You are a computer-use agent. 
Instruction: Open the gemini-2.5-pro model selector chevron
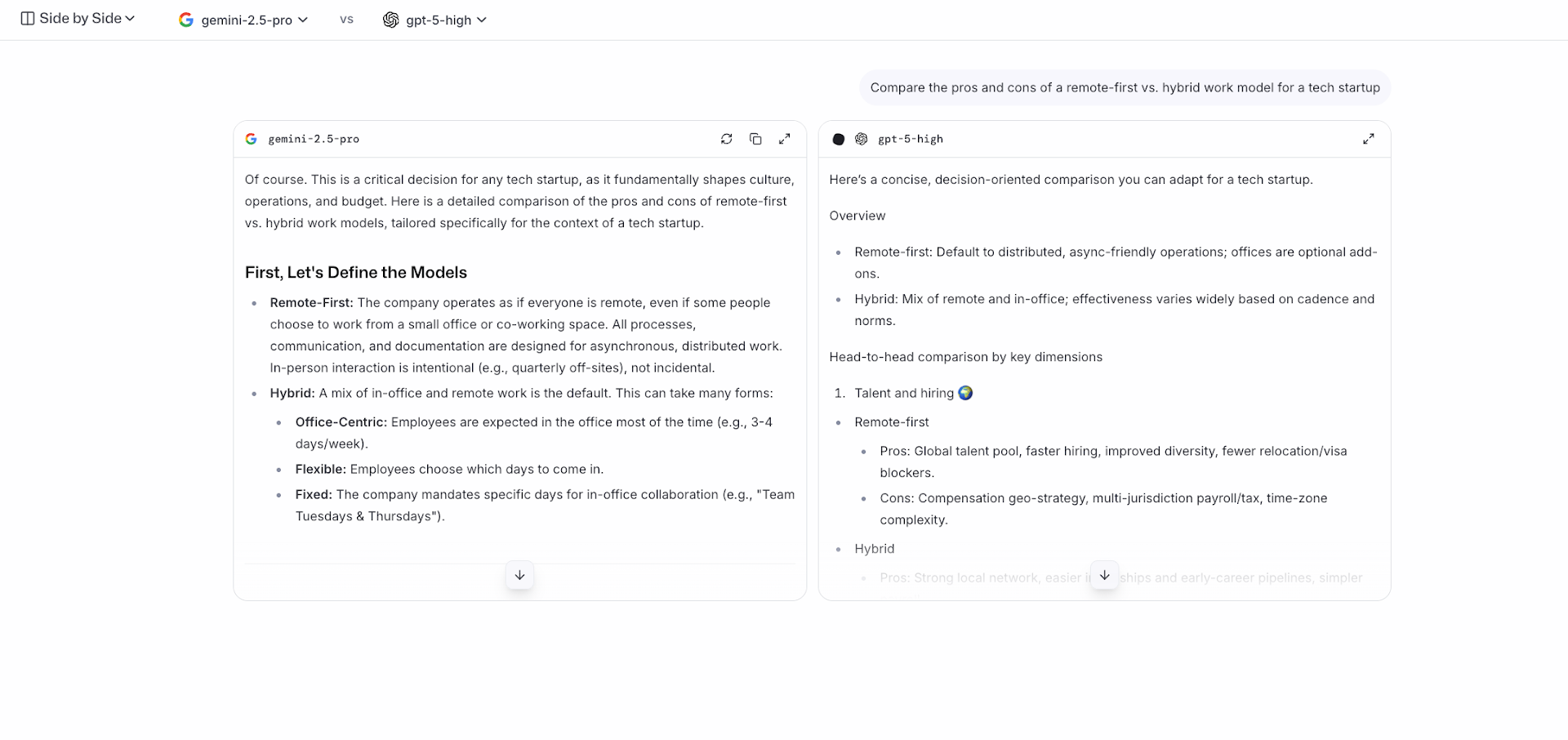click(x=303, y=20)
